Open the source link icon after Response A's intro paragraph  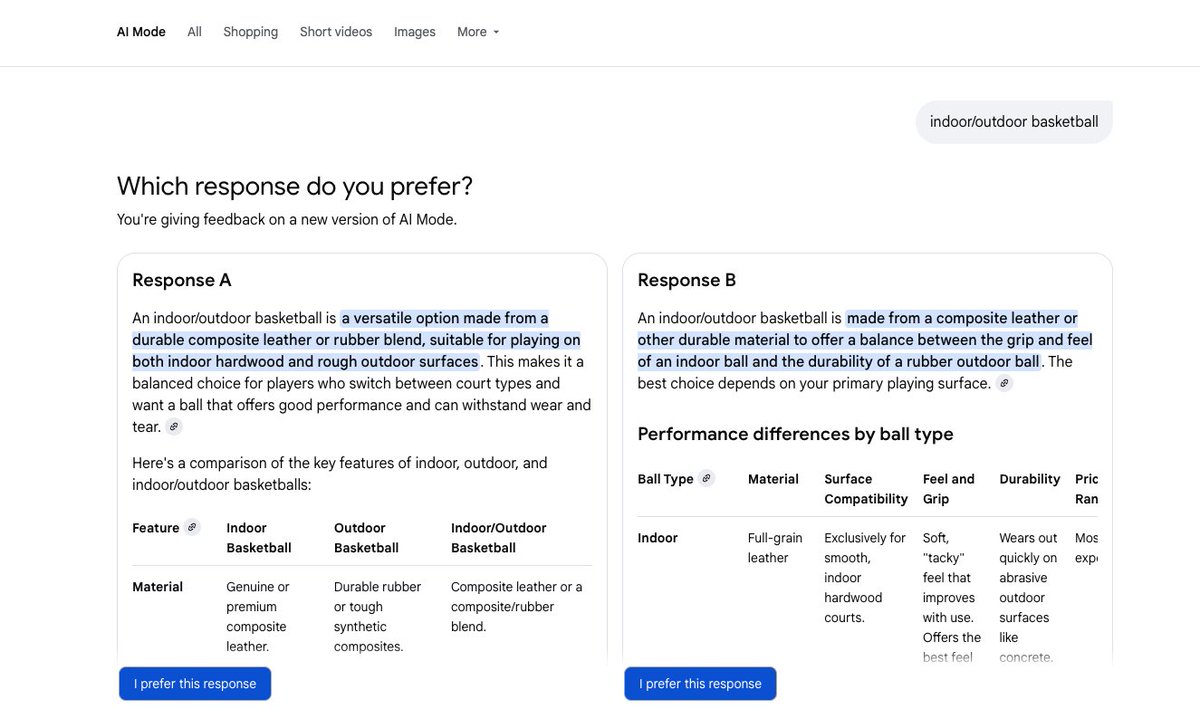pos(174,427)
